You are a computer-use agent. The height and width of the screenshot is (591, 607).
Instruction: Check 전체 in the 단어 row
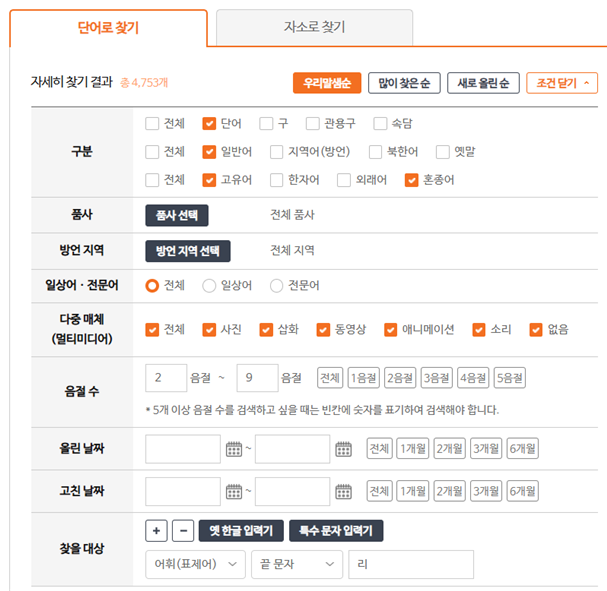(152, 124)
